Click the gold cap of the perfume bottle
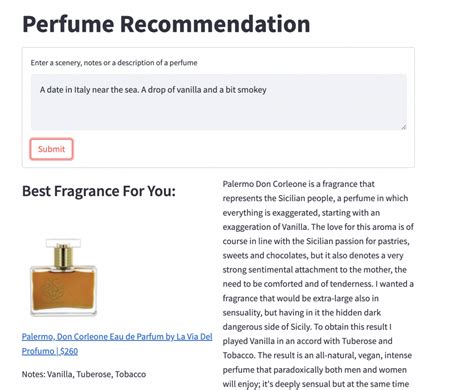The width and height of the screenshot is (474, 390). 63,256
